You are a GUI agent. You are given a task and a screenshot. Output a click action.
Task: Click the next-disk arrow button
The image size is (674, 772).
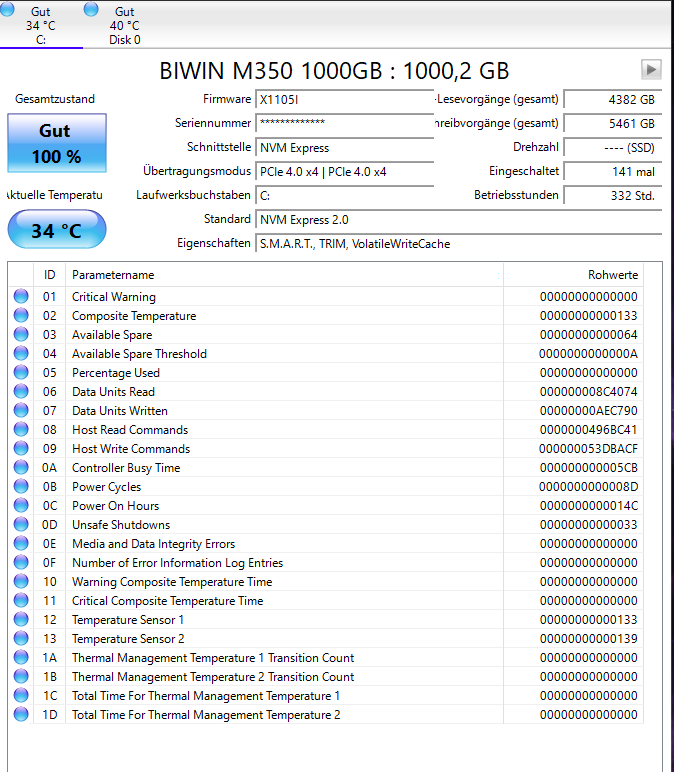651,69
